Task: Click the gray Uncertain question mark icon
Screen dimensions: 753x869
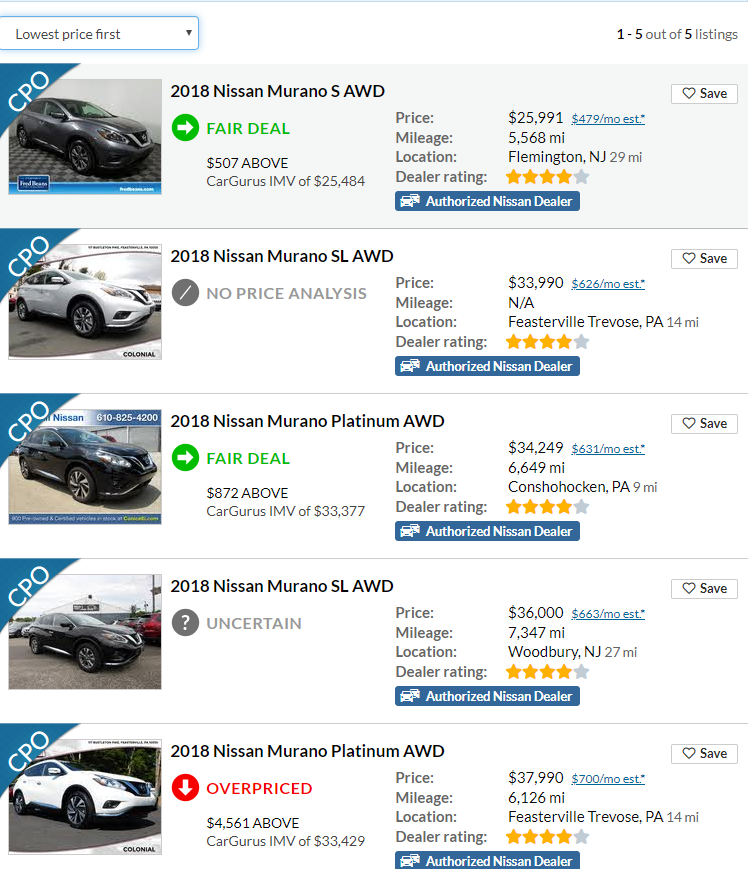Action: (185, 623)
